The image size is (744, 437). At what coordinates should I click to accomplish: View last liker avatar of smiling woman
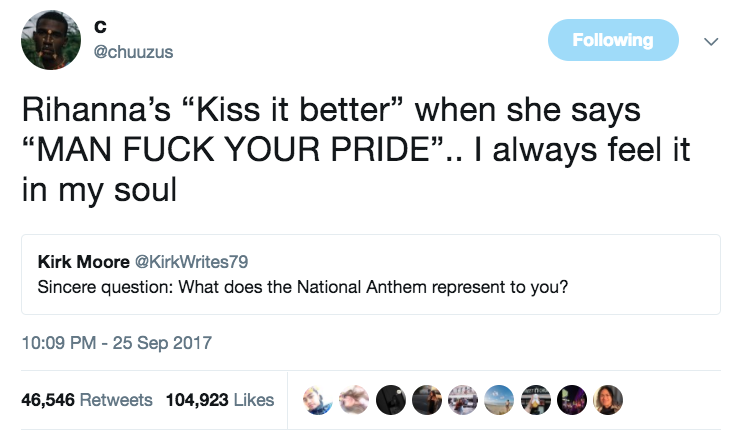point(608,400)
